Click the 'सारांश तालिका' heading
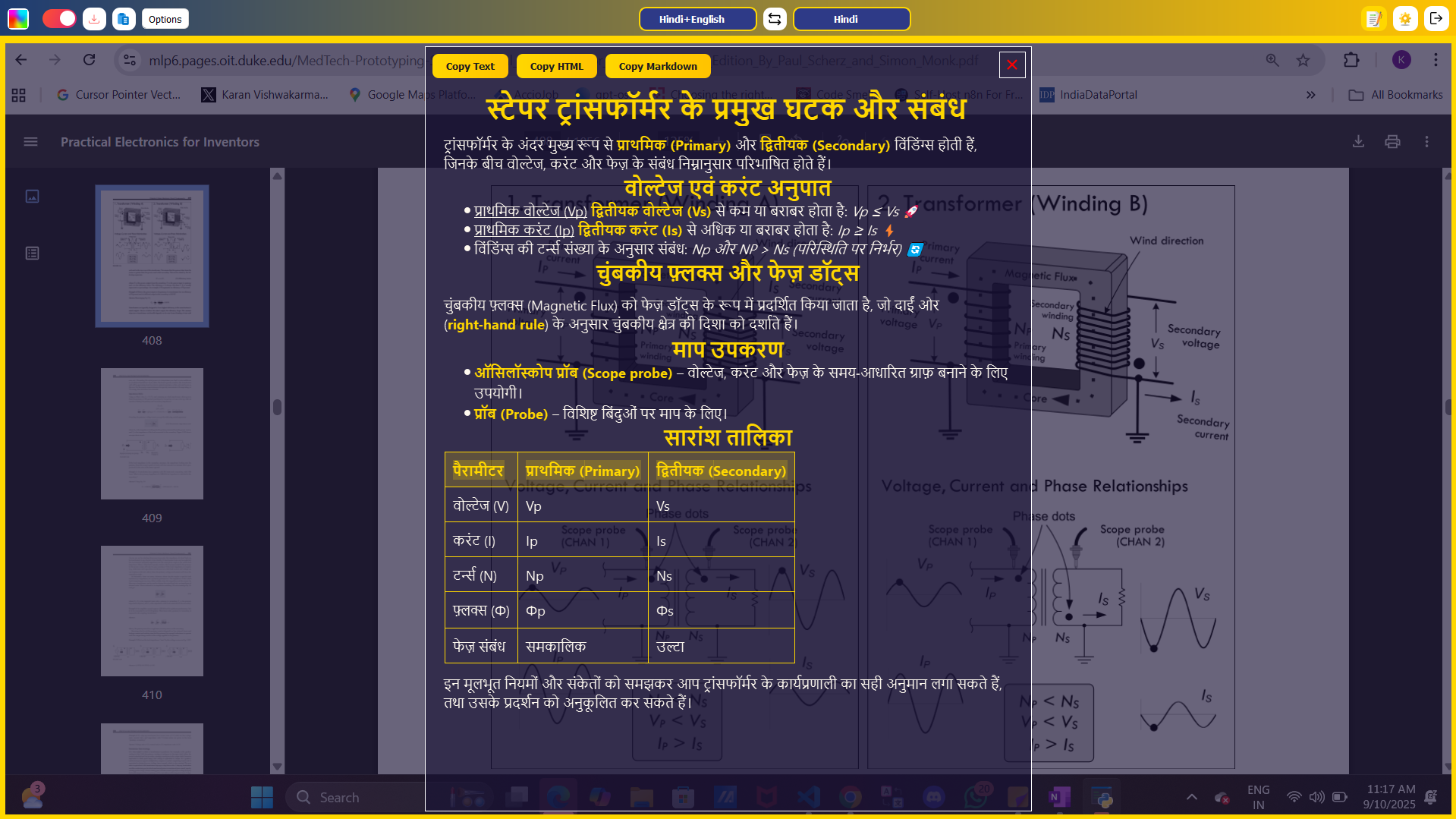This screenshot has height=819, width=1456. point(728,438)
